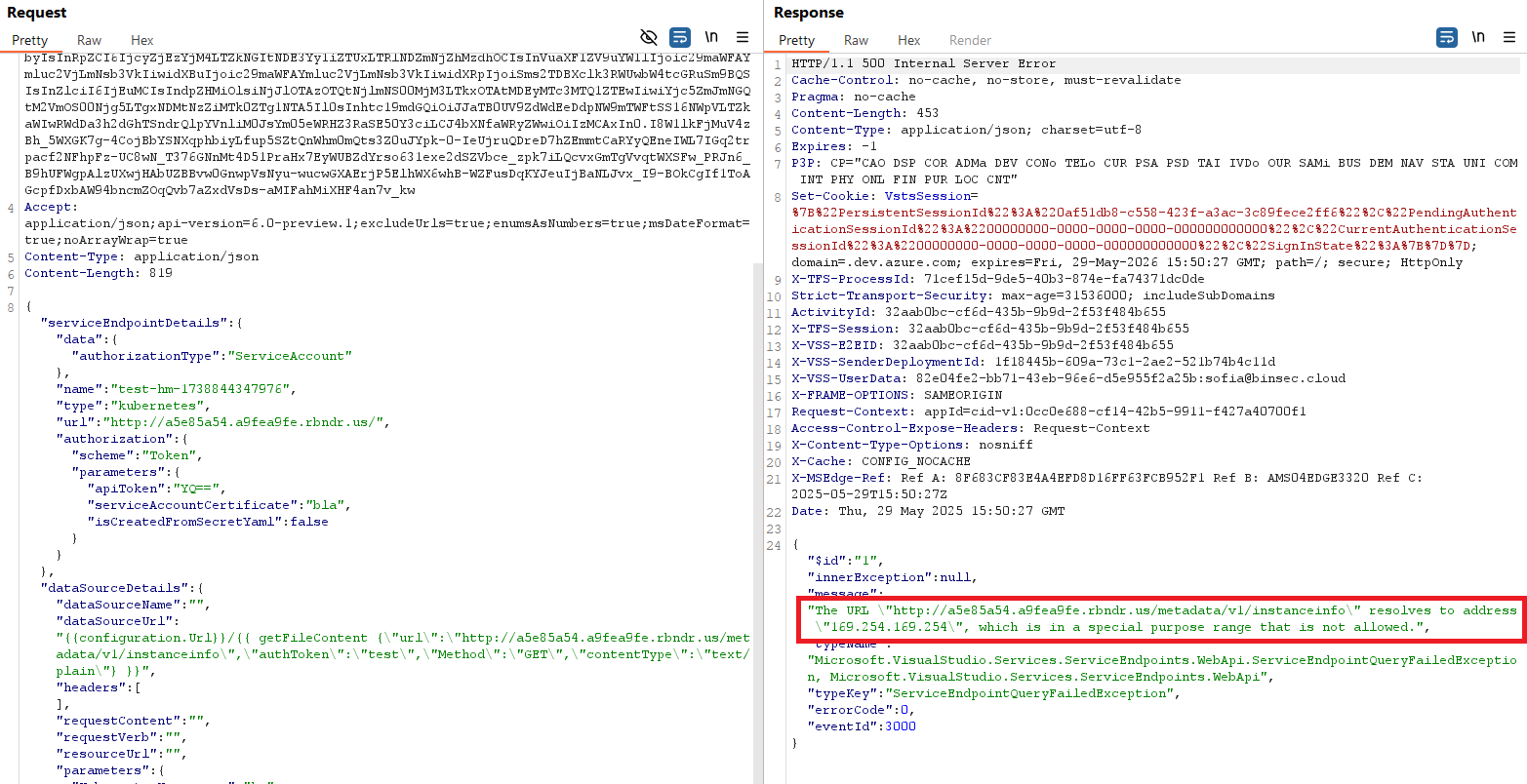Toggle word wrap in the Request panel

coord(679,36)
